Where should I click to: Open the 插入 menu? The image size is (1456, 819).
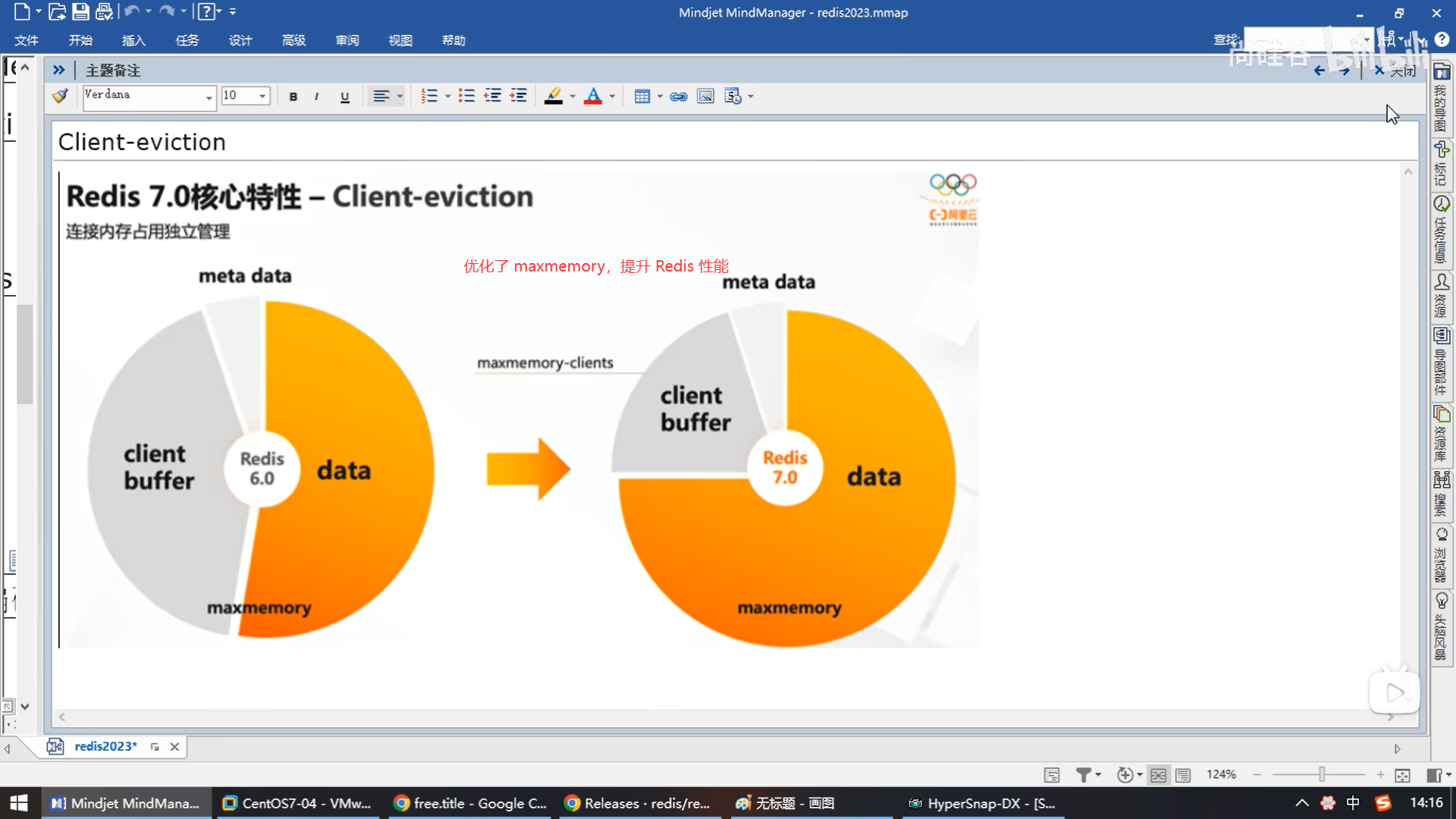point(133,40)
